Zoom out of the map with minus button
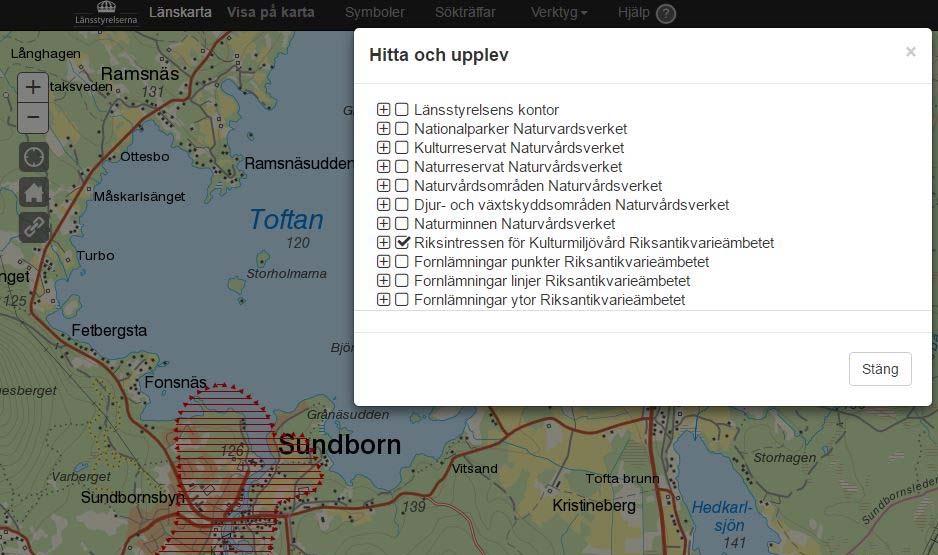This screenshot has height=555, width=938. tap(33, 117)
